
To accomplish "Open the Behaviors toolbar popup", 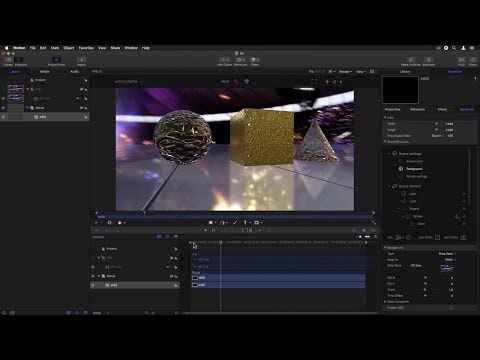I will click(x=241, y=60).
